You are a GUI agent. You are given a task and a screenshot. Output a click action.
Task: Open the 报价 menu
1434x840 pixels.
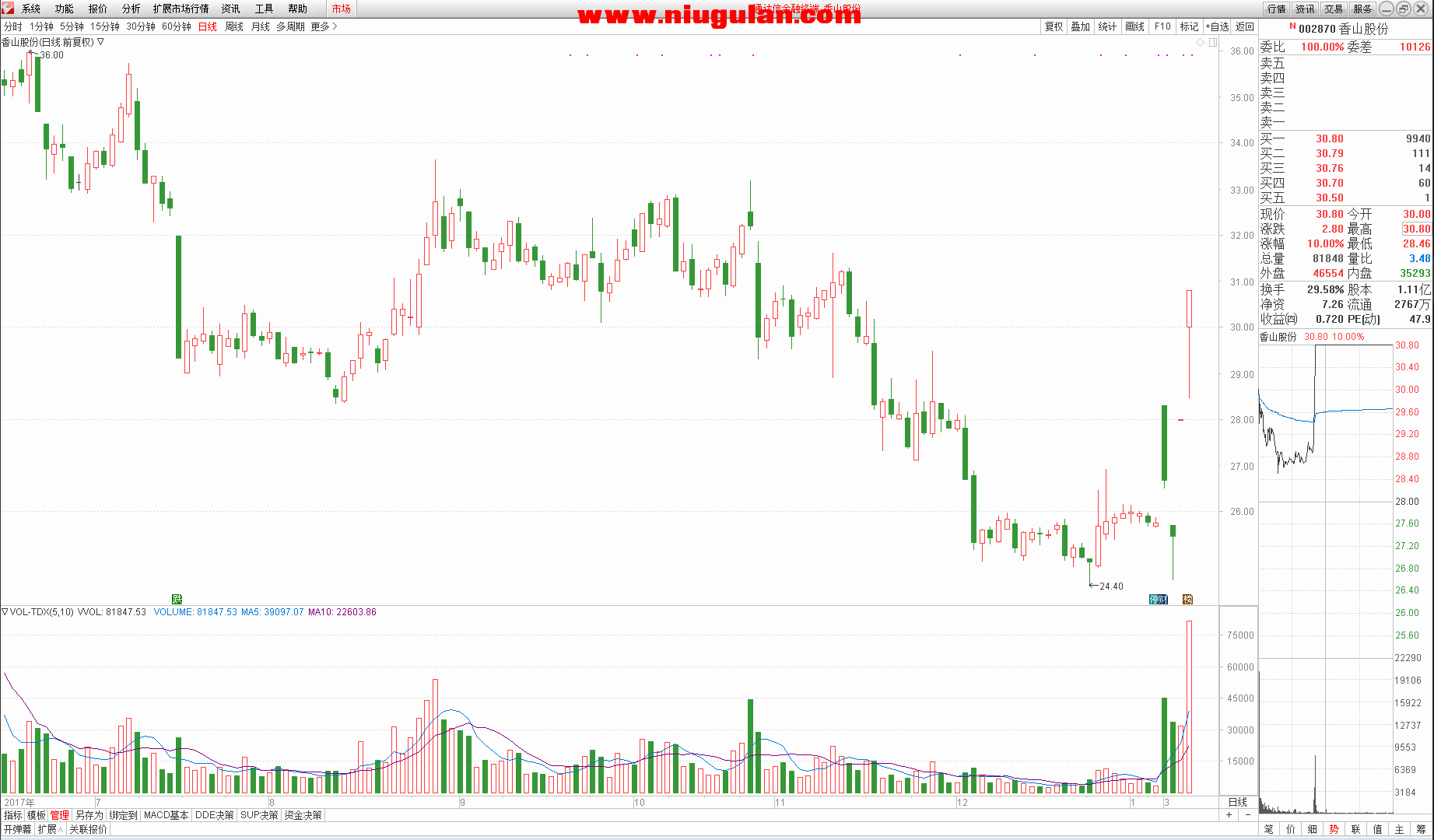(98, 9)
